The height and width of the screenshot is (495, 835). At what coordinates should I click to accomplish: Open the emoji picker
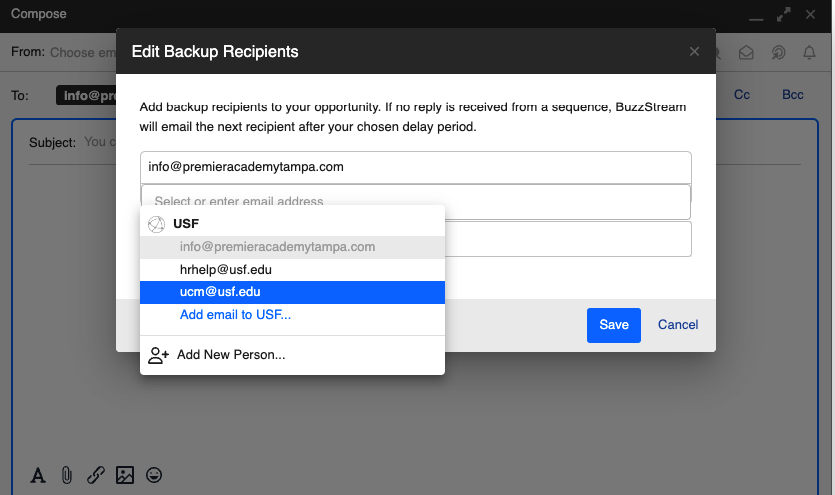[x=154, y=475]
